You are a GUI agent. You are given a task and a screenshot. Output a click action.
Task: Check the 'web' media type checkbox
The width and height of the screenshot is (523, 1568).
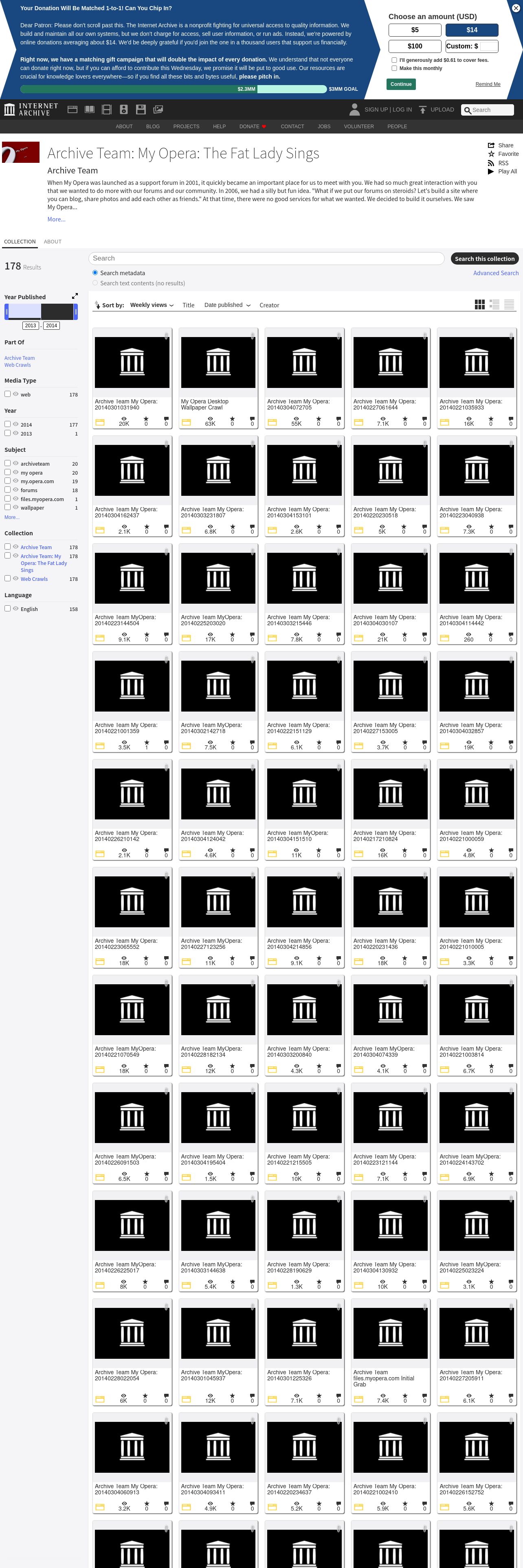tap(7, 394)
